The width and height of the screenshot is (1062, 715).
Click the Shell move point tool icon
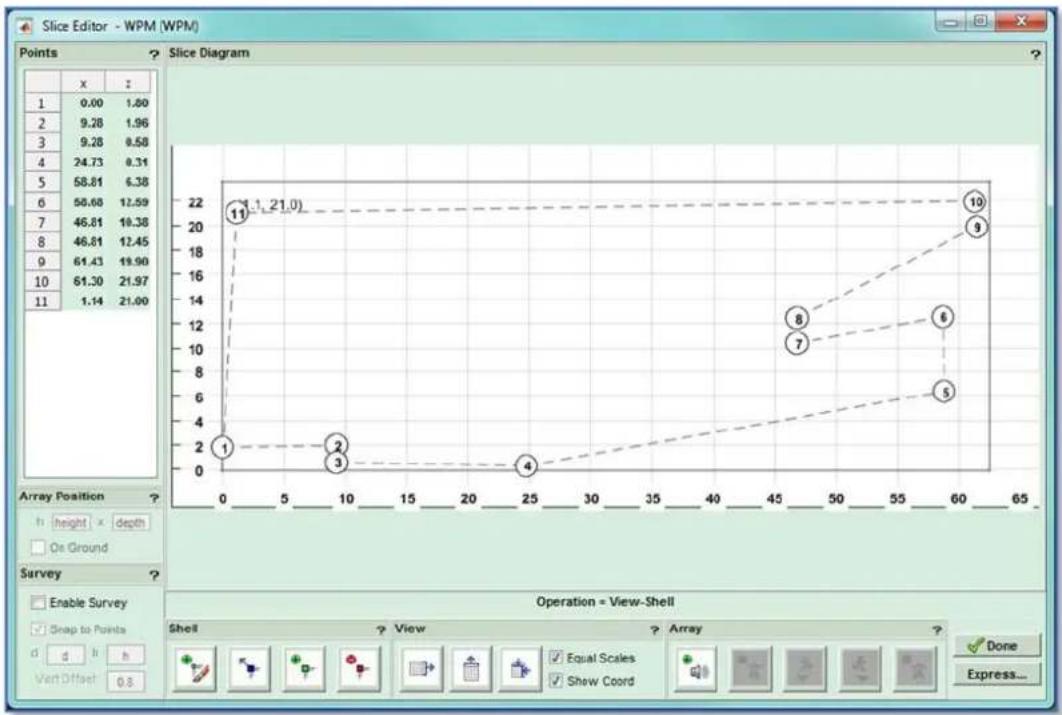(249, 669)
